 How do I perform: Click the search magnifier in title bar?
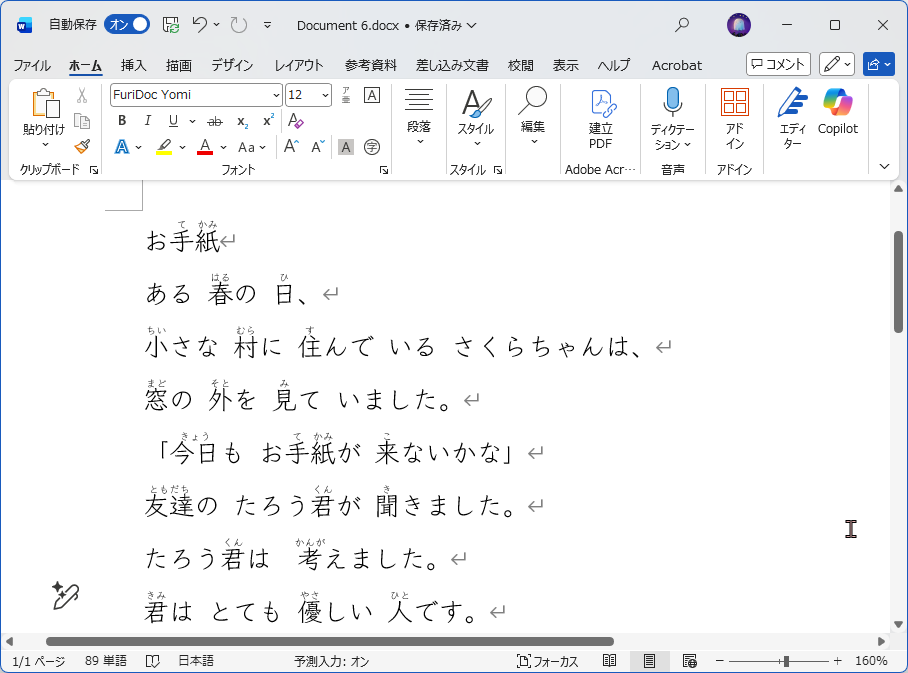[682, 25]
